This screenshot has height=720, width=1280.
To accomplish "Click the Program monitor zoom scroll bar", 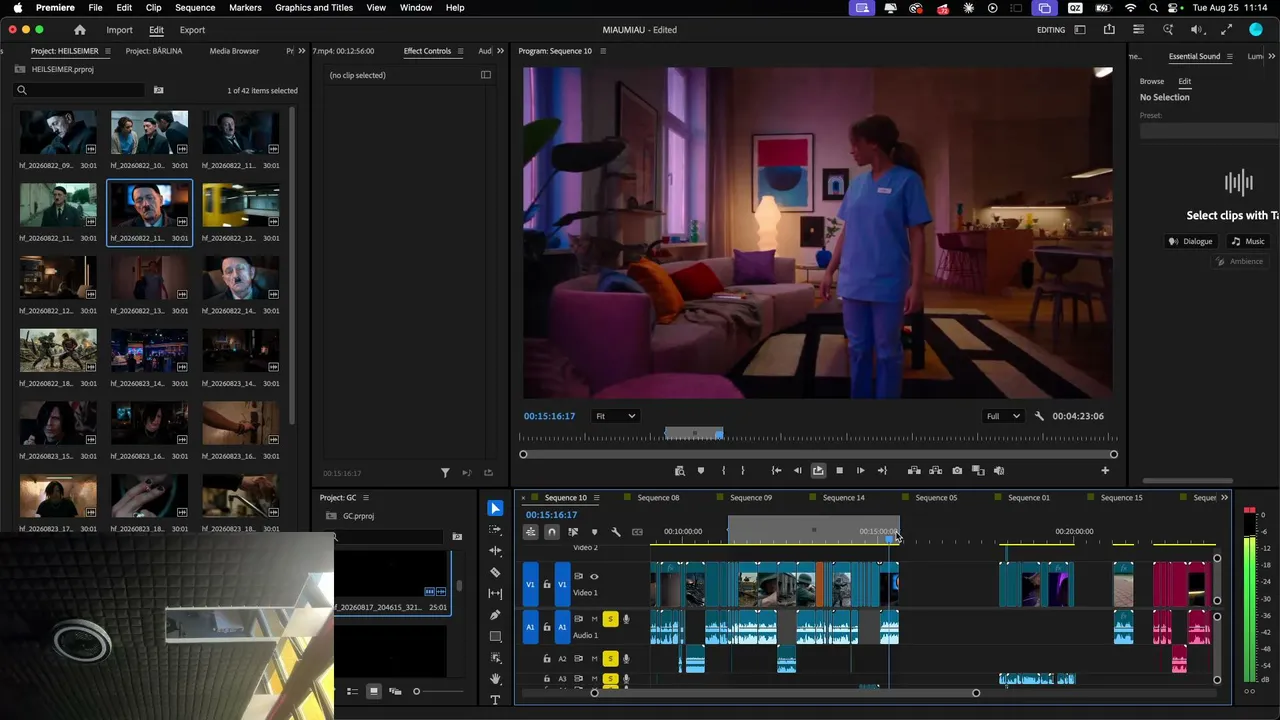I will point(818,454).
